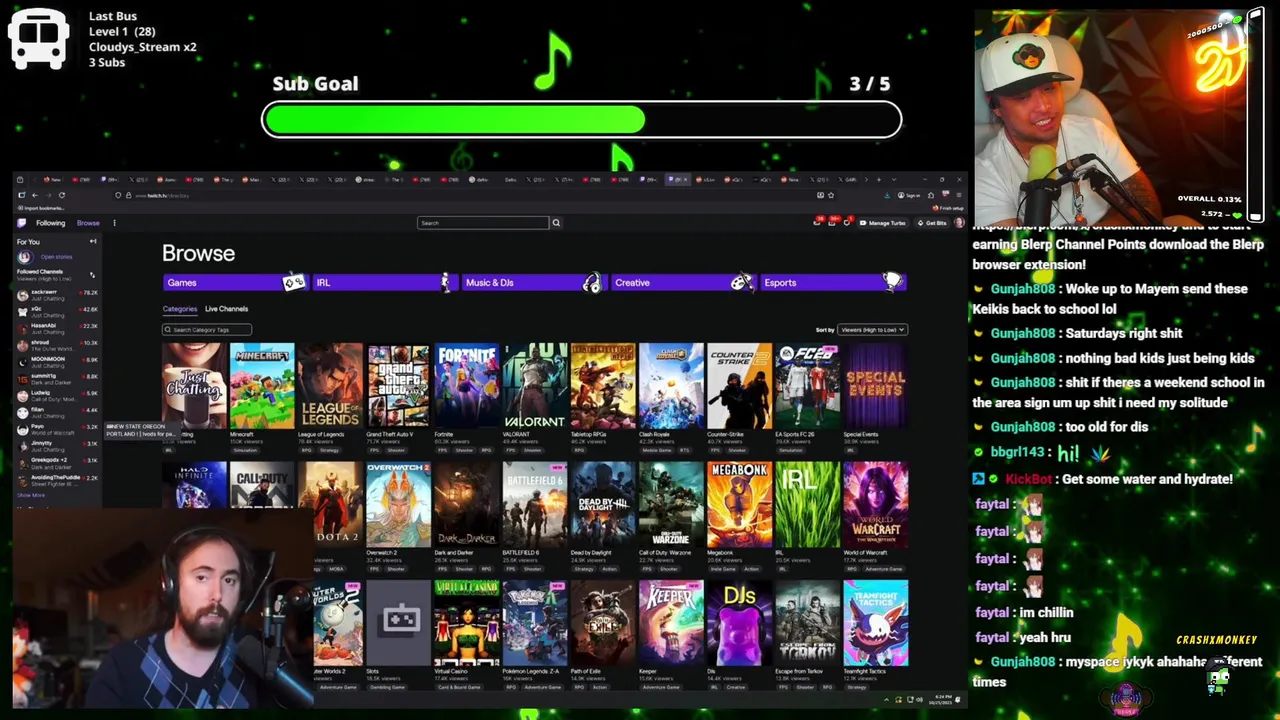Change followed channels sort order icon
Image resolution: width=1280 pixels, height=720 pixels.
[x=92, y=275]
